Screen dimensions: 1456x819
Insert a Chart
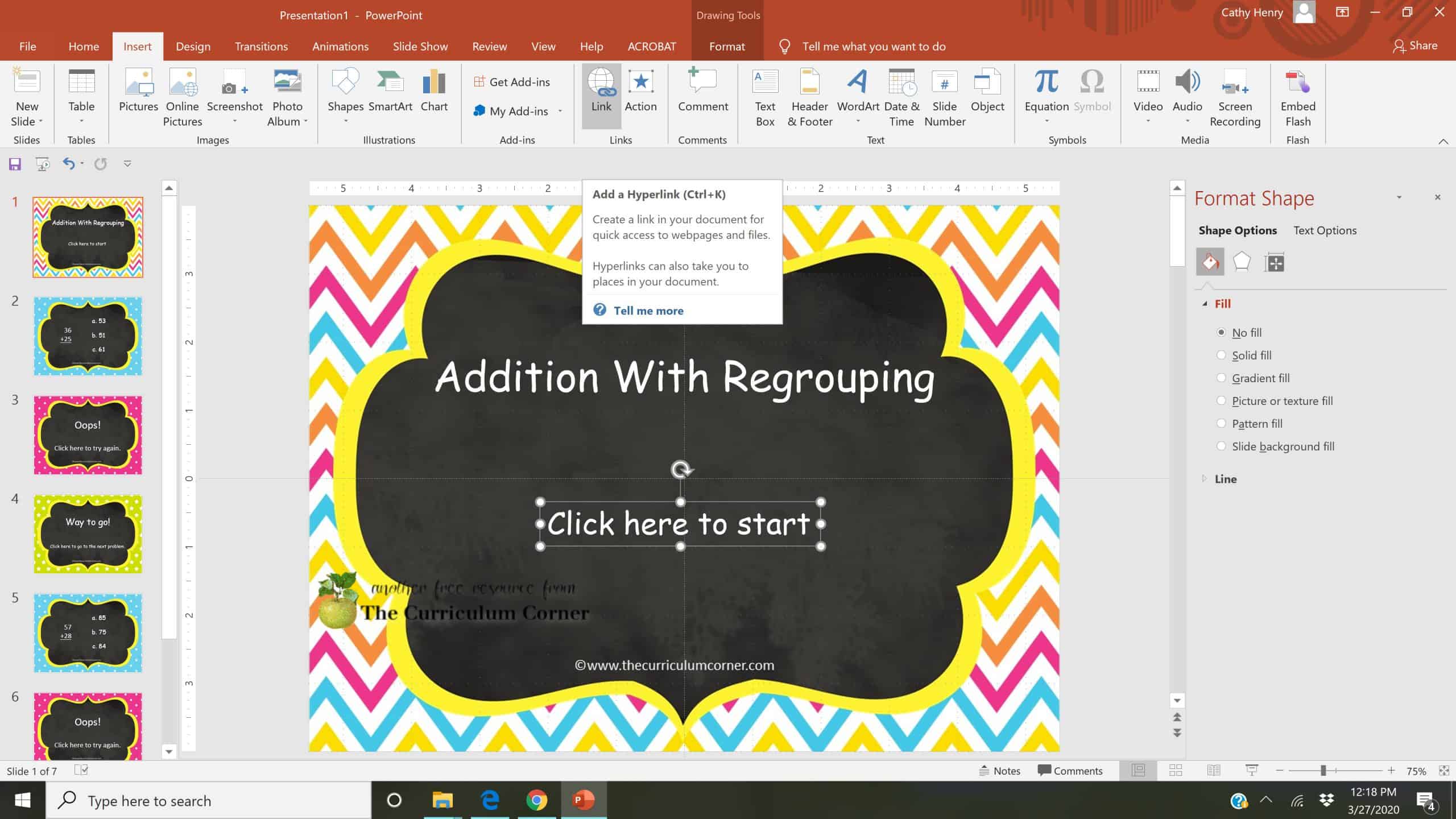click(x=434, y=94)
